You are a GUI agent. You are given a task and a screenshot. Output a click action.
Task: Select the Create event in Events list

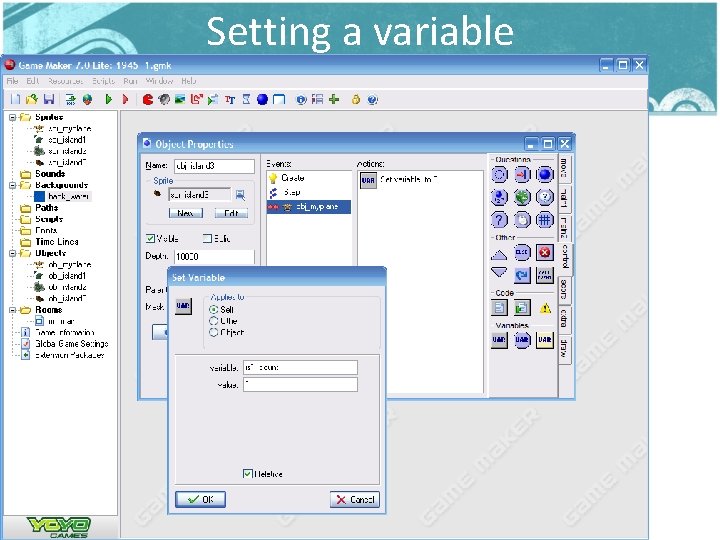(309, 178)
